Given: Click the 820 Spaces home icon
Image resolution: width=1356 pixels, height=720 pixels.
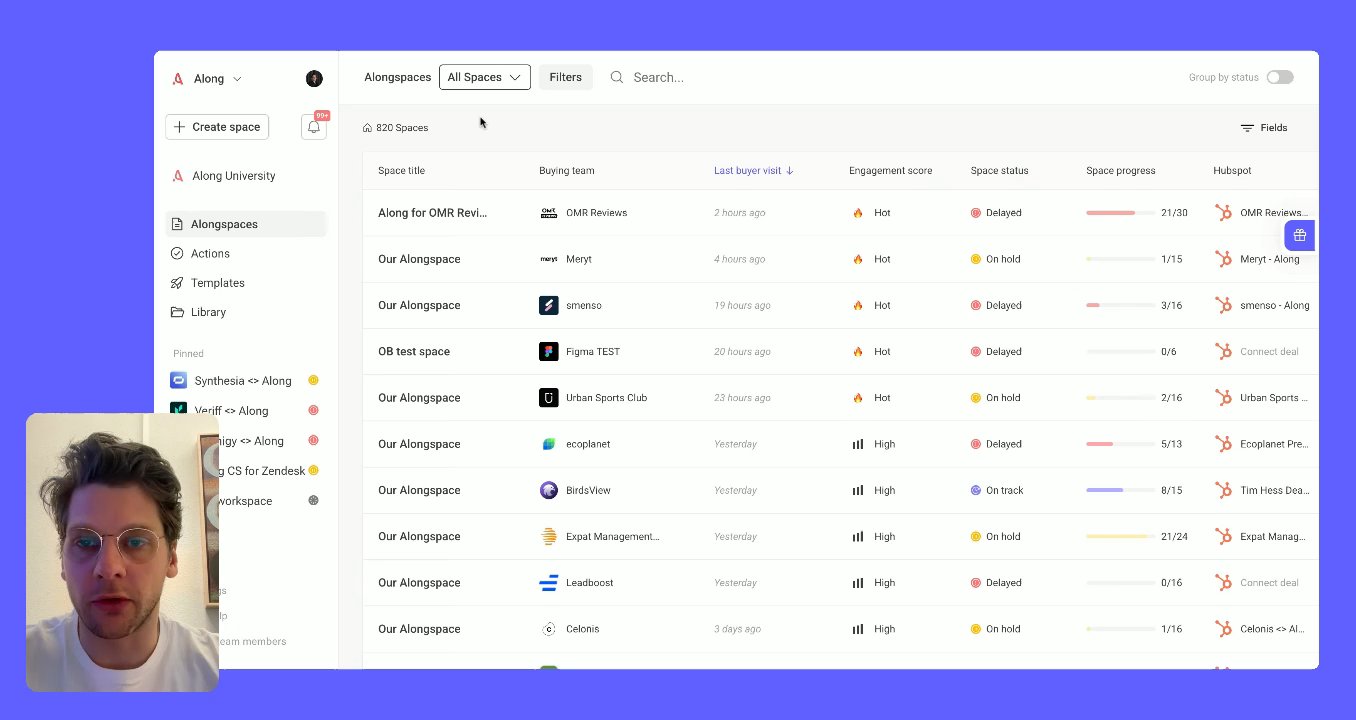Looking at the screenshot, I should (367, 128).
